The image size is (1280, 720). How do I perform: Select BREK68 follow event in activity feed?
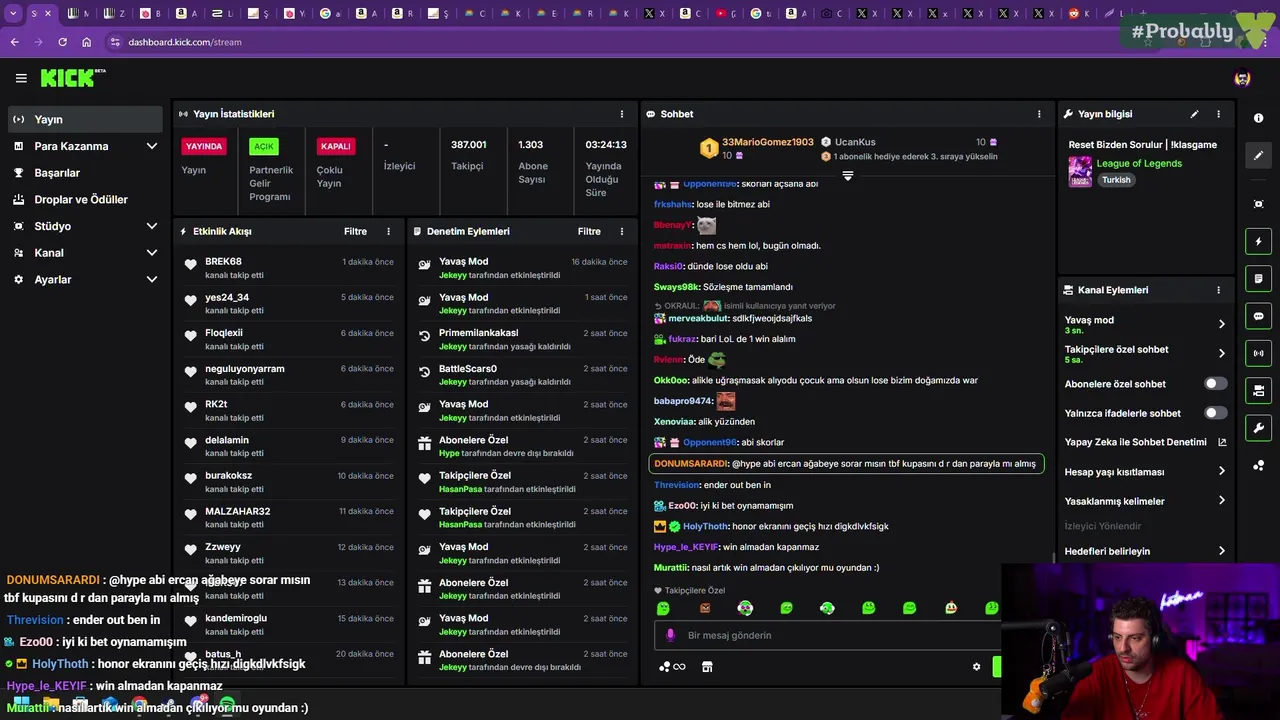pos(288,268)
